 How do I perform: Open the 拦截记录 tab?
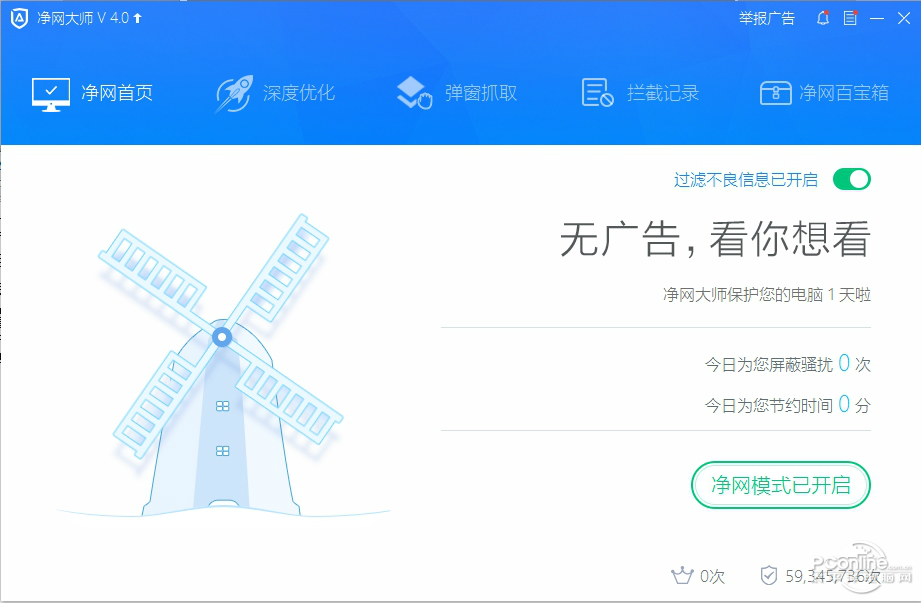[x=640, y=93]
